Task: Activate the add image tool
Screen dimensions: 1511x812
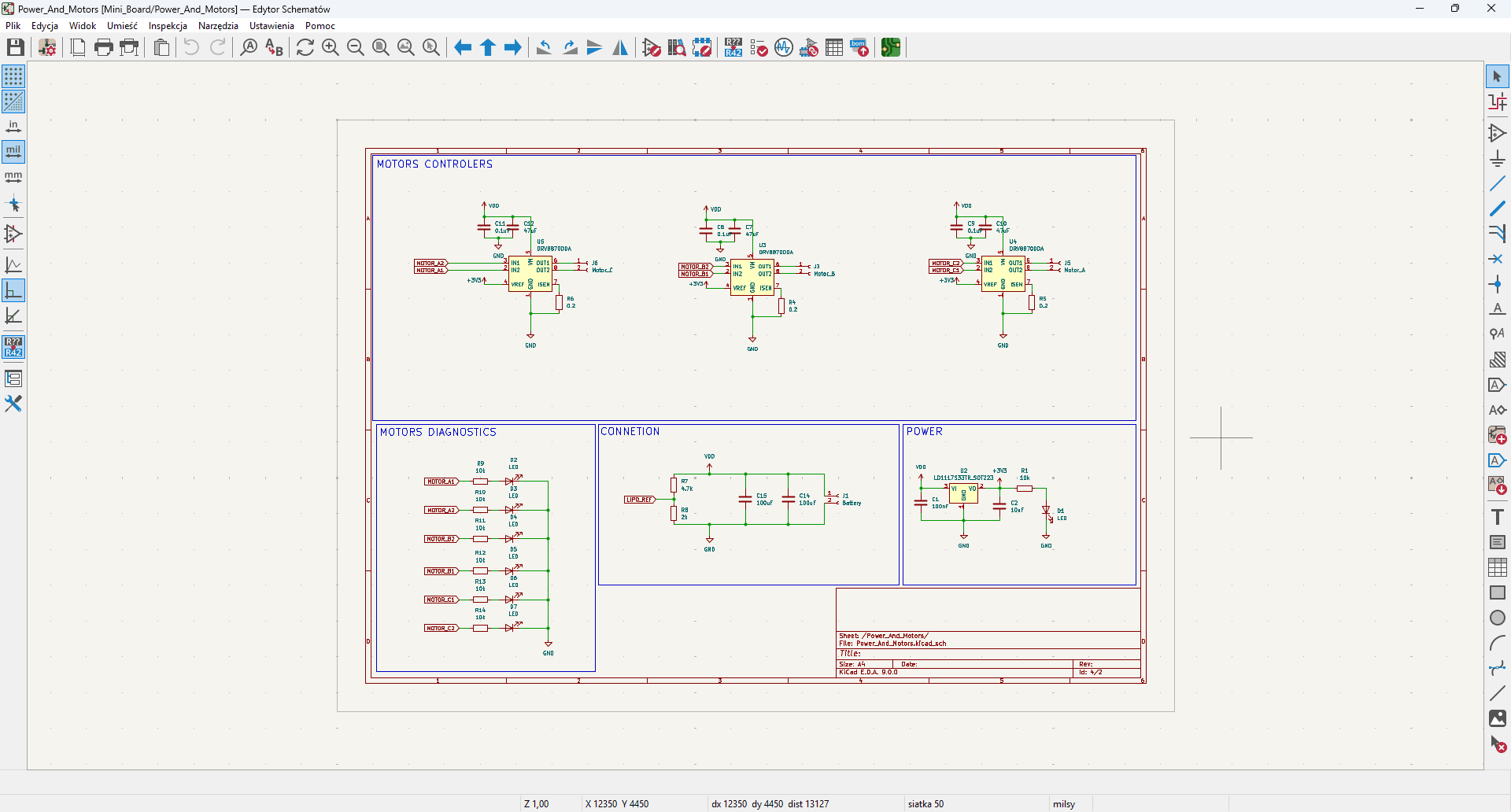Action: [x=1497, y=718]
